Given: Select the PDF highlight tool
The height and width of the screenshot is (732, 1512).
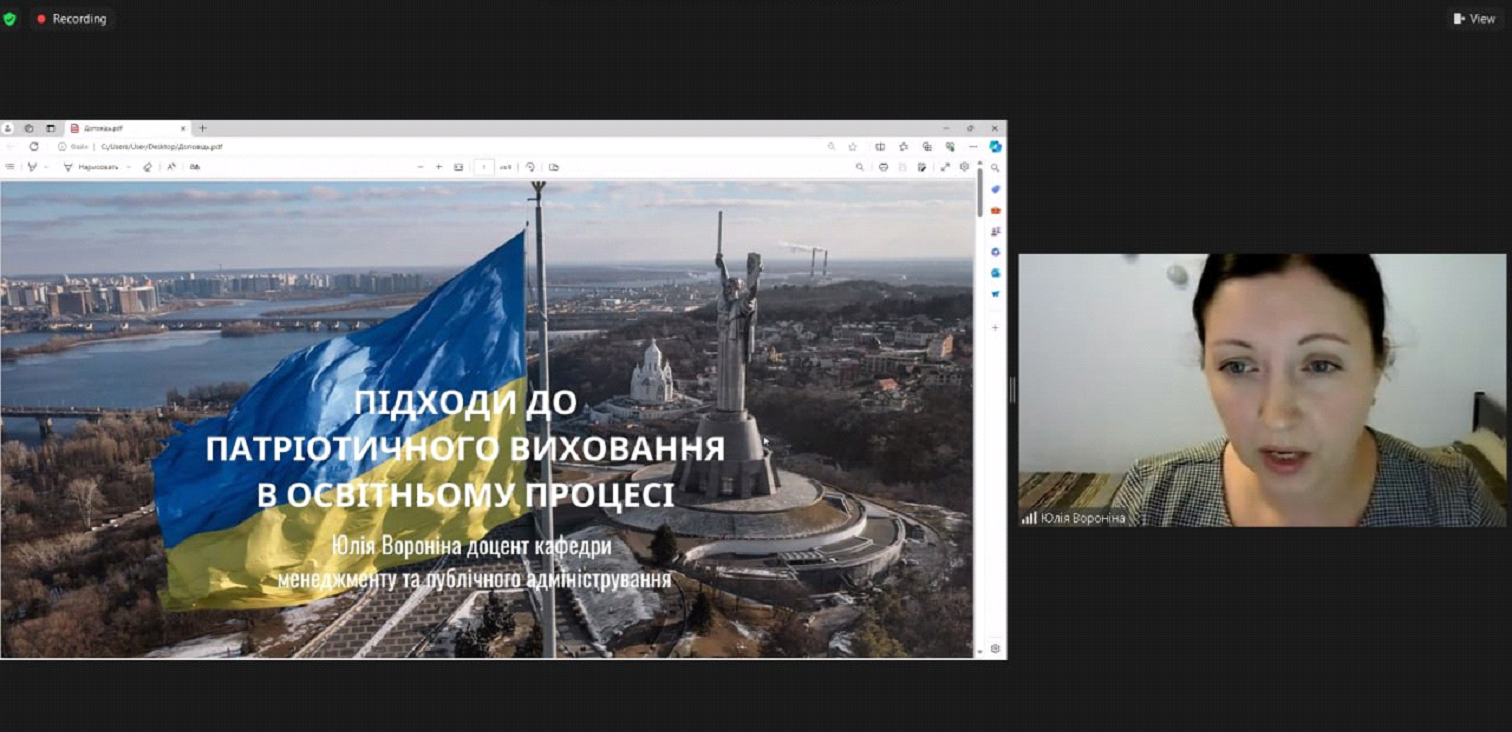Looking at the screenshot, I should click(32, 167).
